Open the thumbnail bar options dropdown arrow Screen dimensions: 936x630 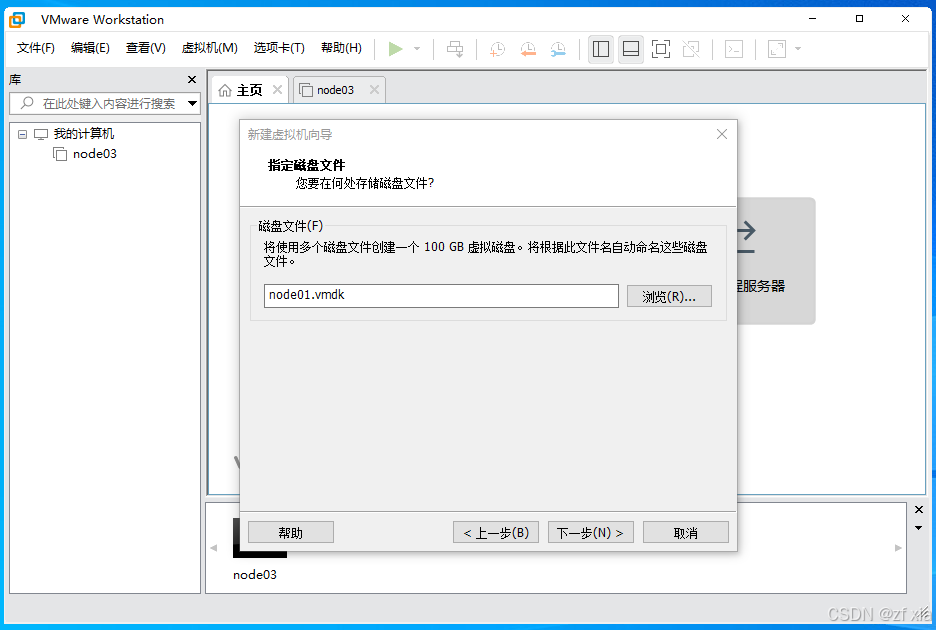(919, 528)
